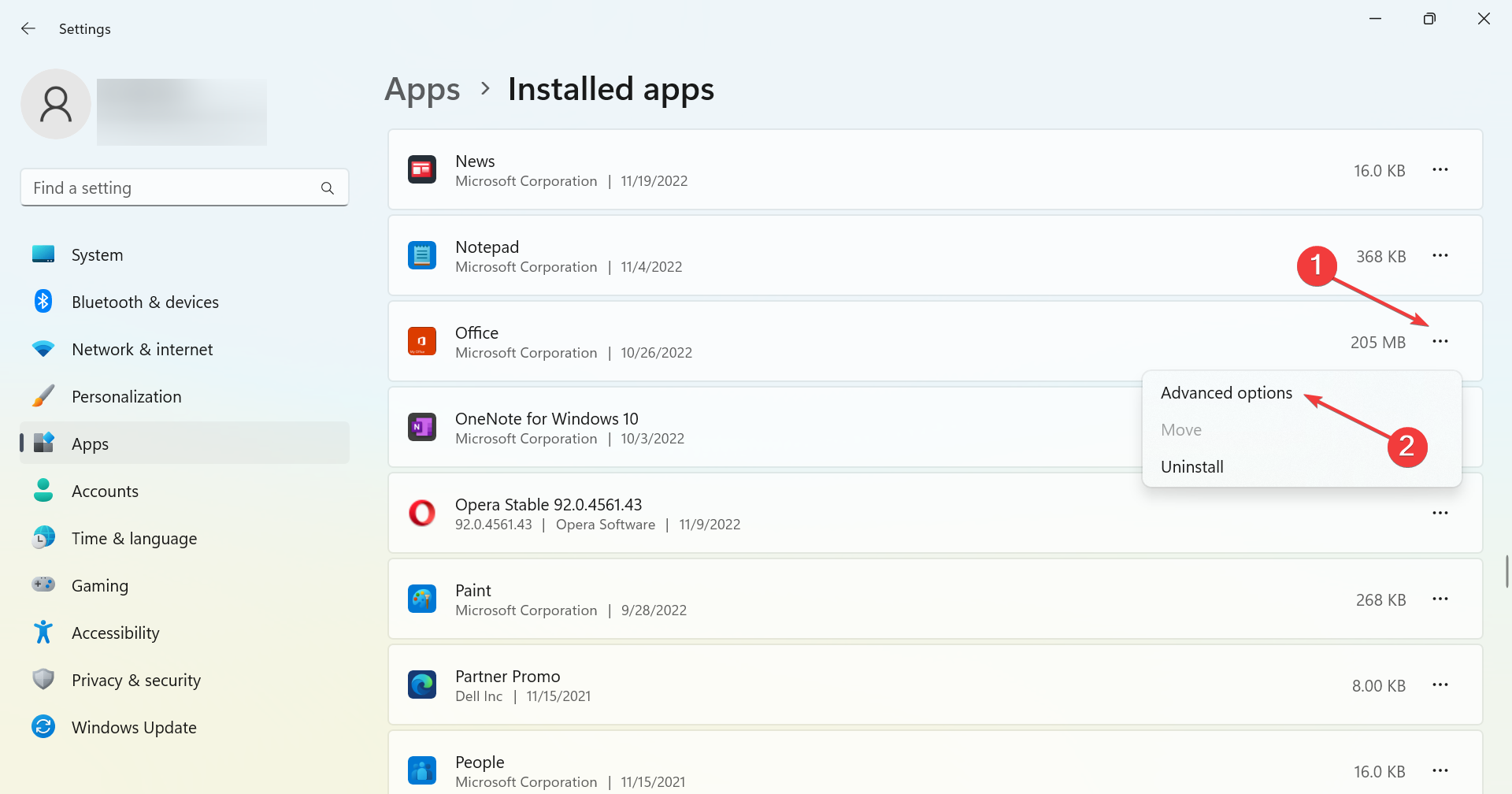Open more options for Office

[1440, 341]
